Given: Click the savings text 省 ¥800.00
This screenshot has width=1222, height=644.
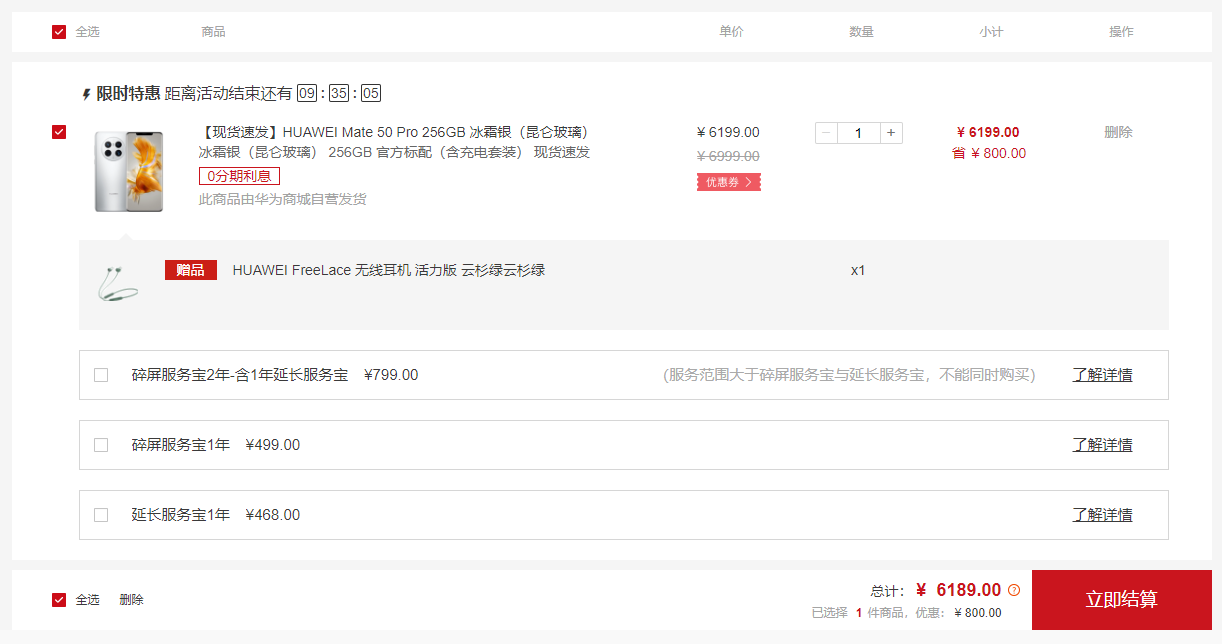Looking at the screenshot, I should coord(989,153).
